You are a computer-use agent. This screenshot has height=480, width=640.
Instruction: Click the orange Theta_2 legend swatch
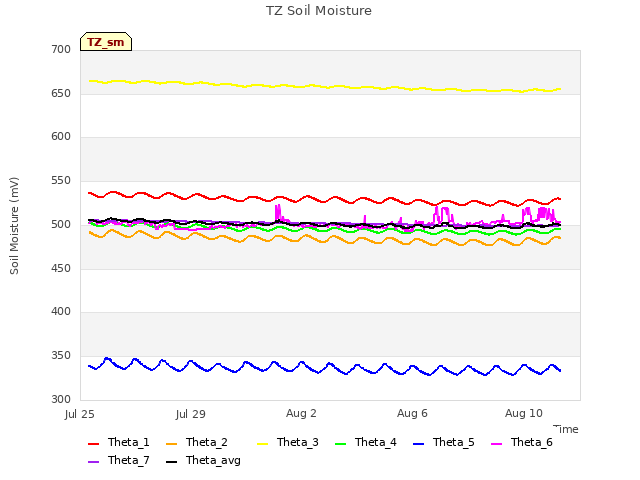pyautogui.click(x=171, y=444)
